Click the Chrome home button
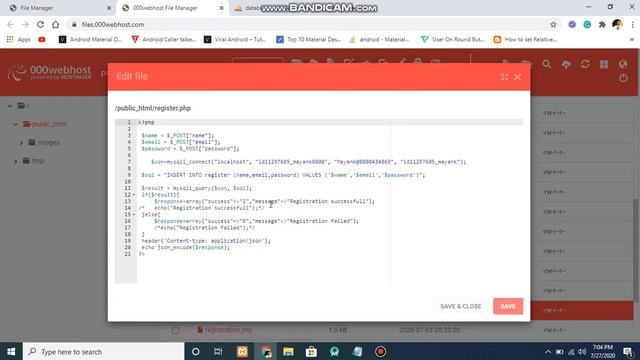The width and height of the screenshot is (640, 360). click(56, 24)
